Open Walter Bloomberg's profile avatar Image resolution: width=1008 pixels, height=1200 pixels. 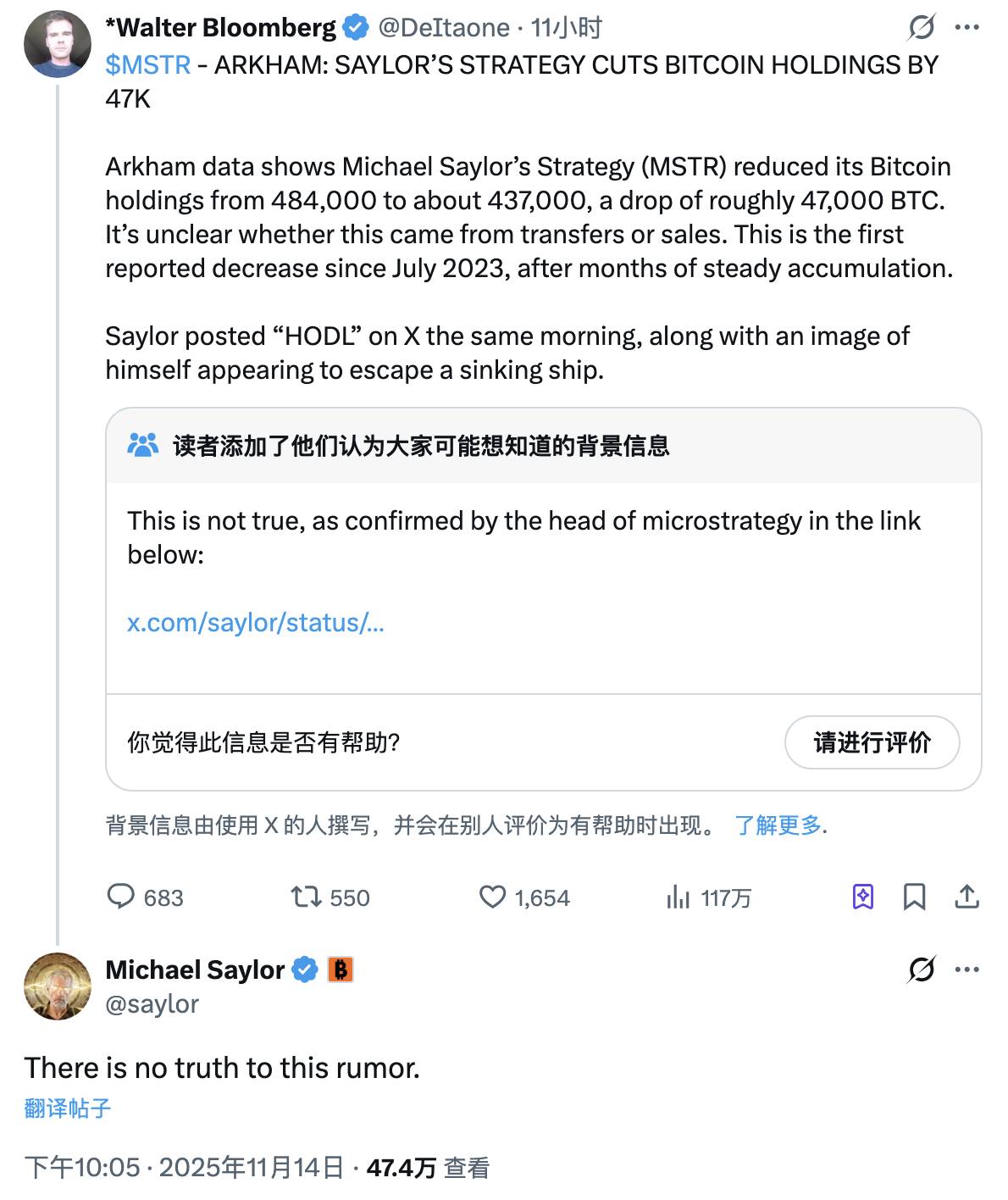click(58, 44)
